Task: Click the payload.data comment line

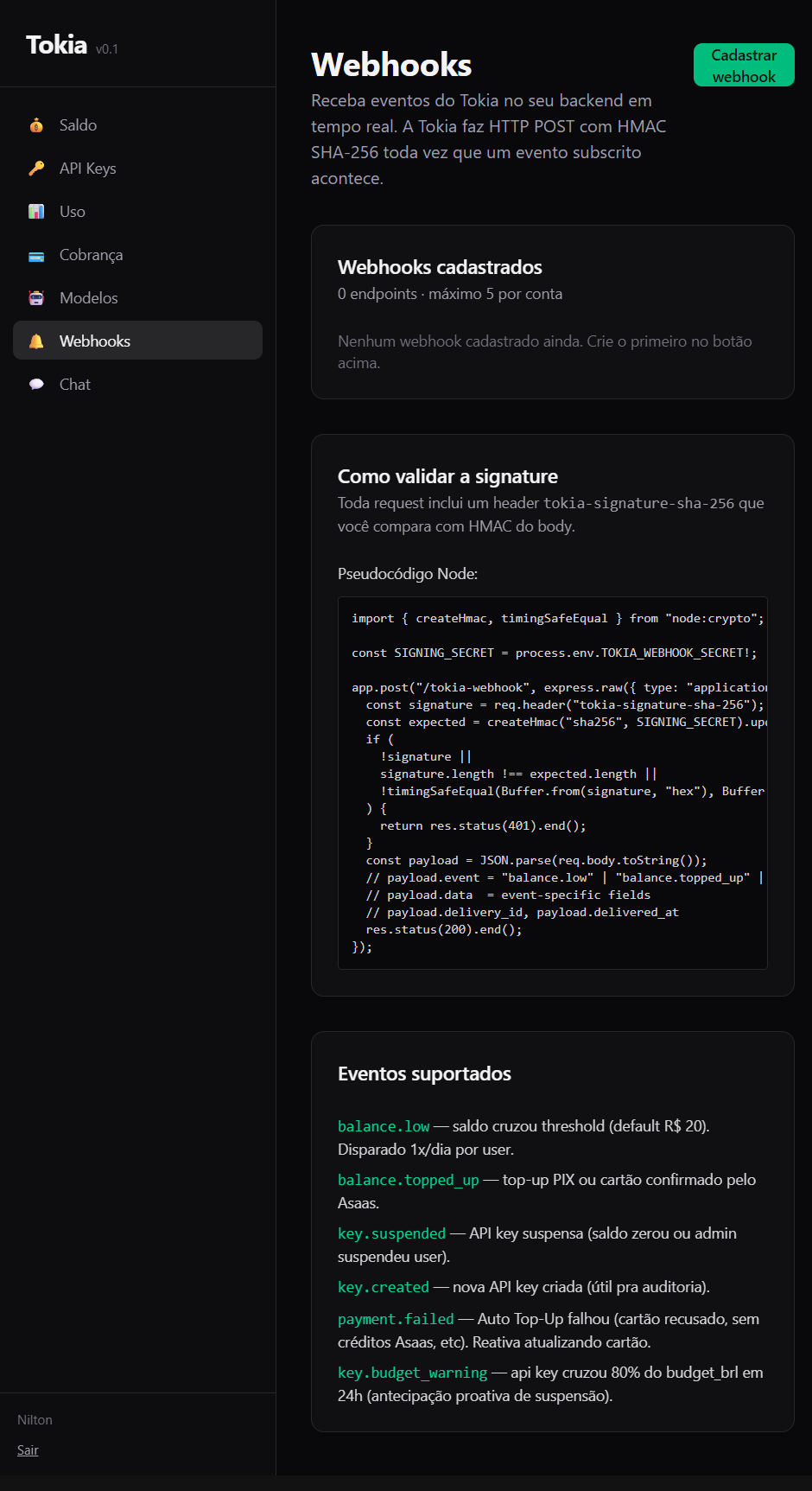Action: pos(509,895)
